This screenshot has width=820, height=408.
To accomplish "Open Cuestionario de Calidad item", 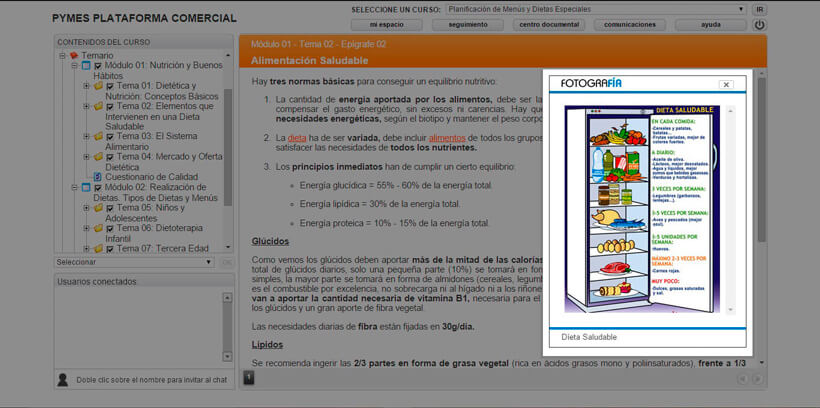I will click(152, 177).
